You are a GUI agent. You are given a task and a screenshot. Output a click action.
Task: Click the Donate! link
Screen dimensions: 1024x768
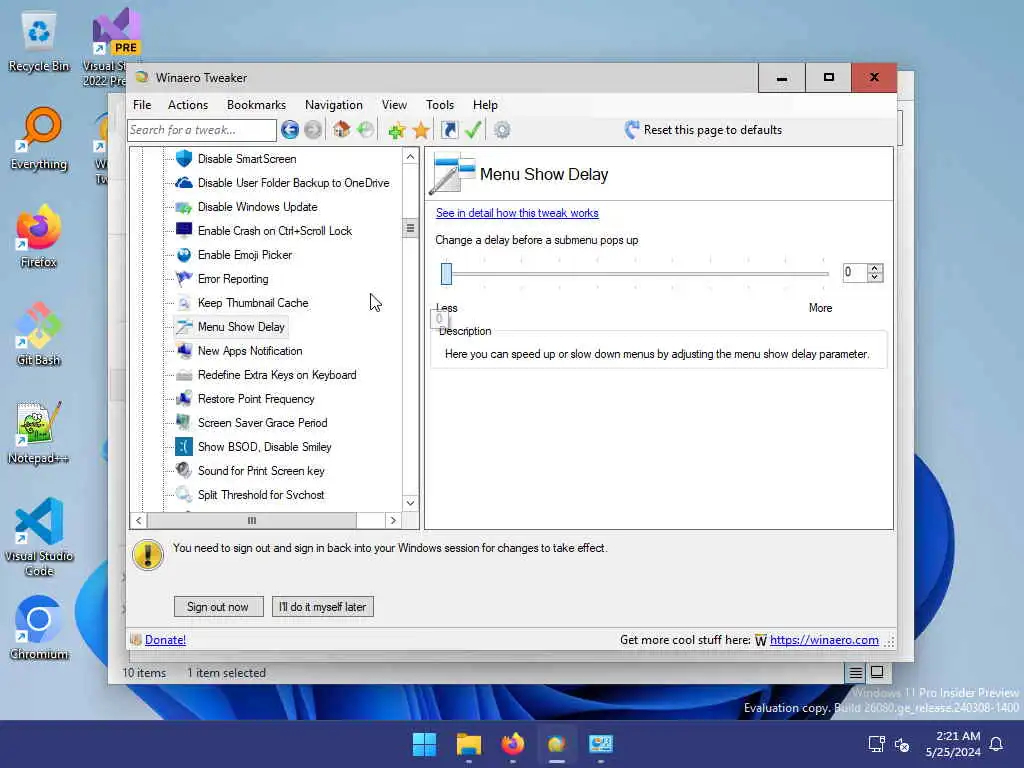coord(165,640)
